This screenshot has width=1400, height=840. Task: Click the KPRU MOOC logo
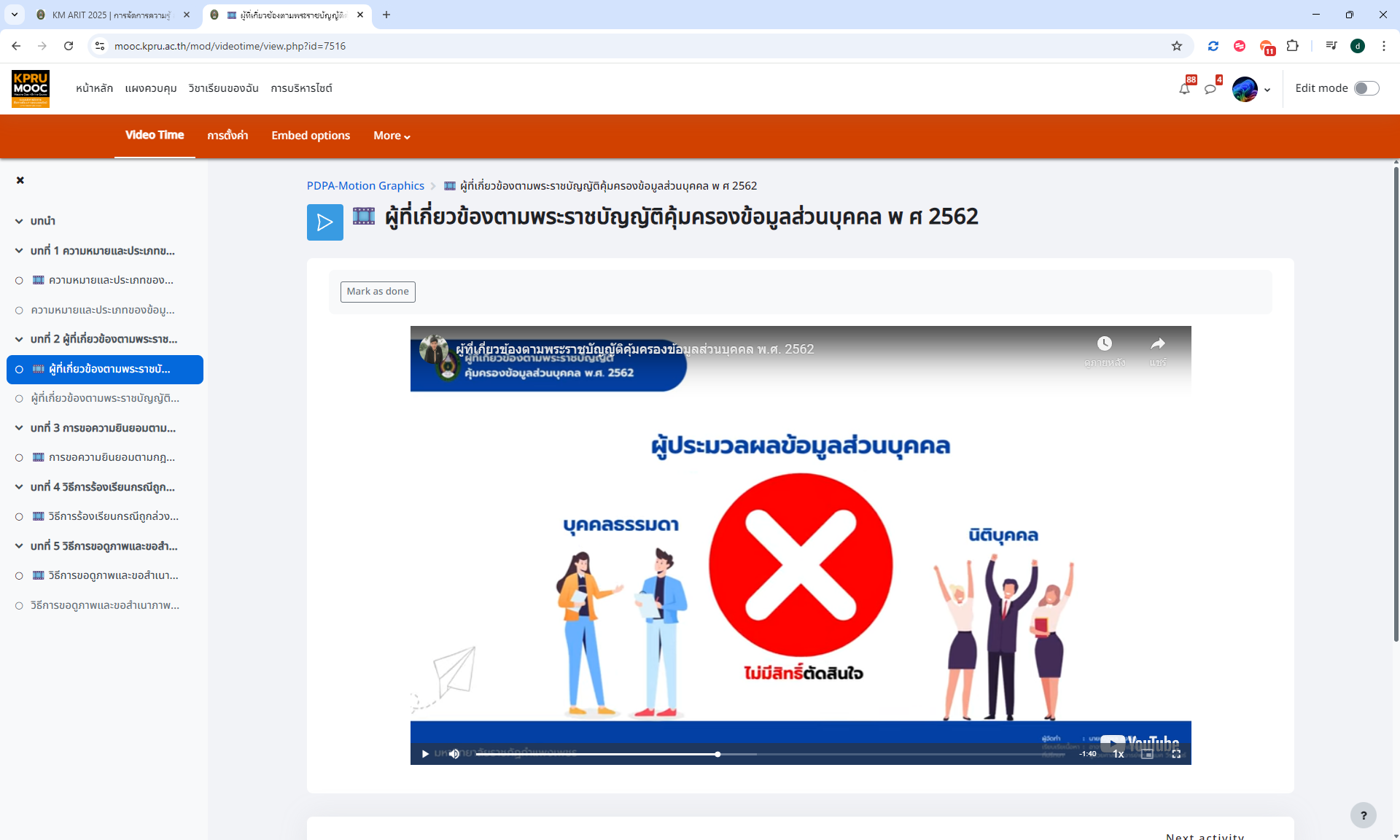pos(30,87)
